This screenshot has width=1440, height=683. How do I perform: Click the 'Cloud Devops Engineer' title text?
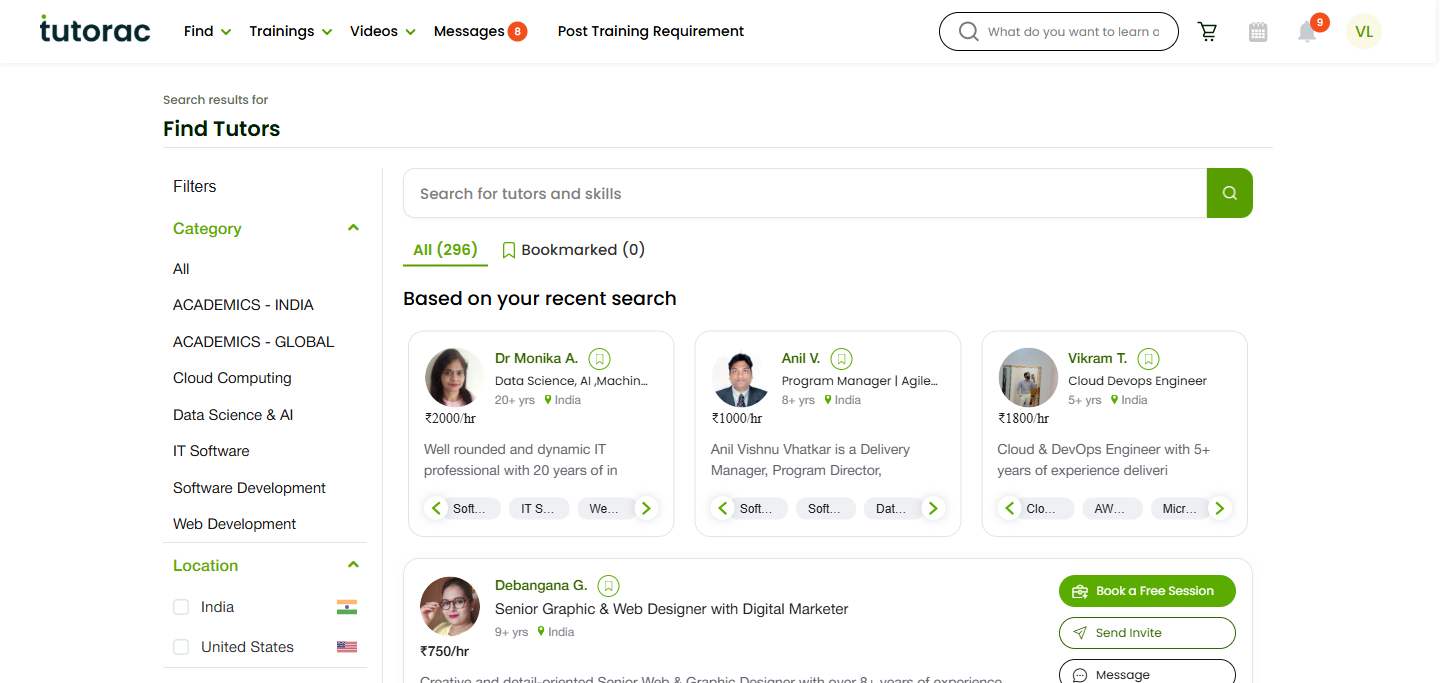1137,381
